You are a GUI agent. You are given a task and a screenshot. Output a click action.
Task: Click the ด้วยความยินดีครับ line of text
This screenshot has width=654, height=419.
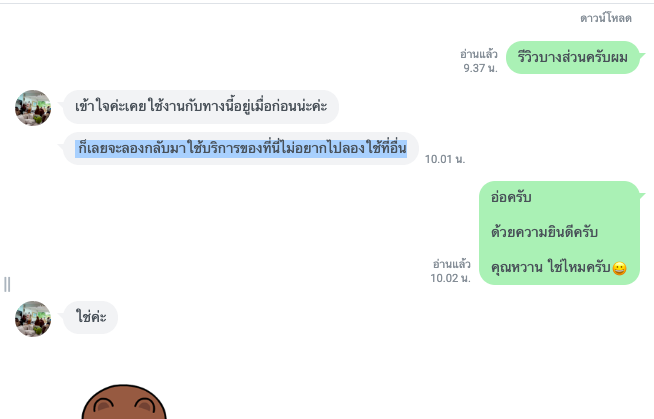pyautogui.click(x=544, y=232)
